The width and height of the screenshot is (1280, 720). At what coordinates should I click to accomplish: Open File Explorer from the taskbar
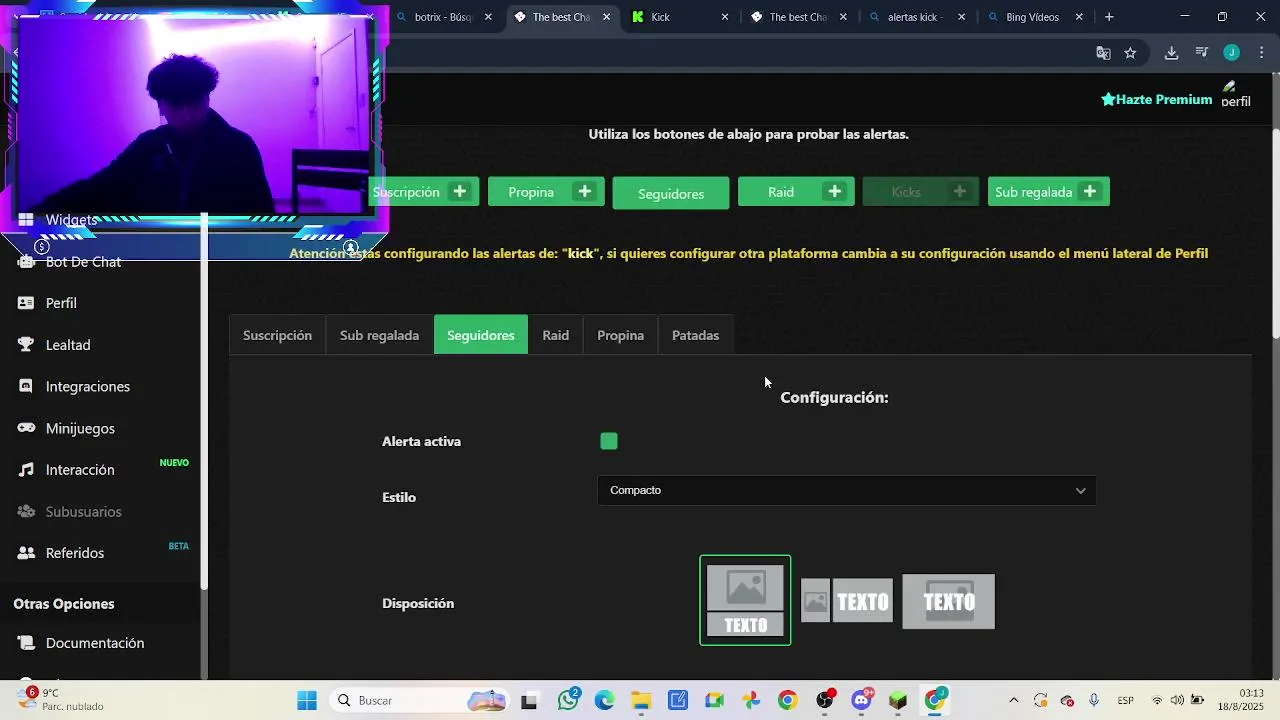click(640, 700)
